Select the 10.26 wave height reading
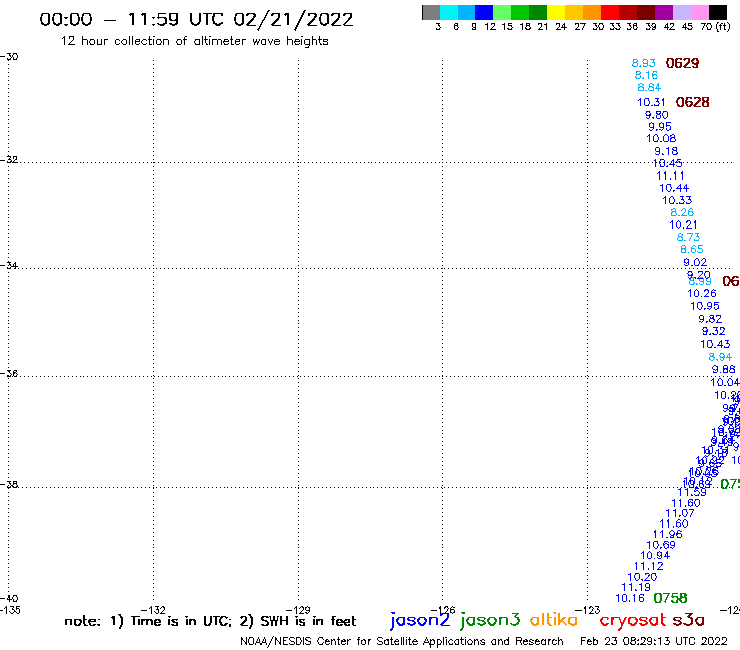Viewport: 740px width, 650px height. (702, 293)
